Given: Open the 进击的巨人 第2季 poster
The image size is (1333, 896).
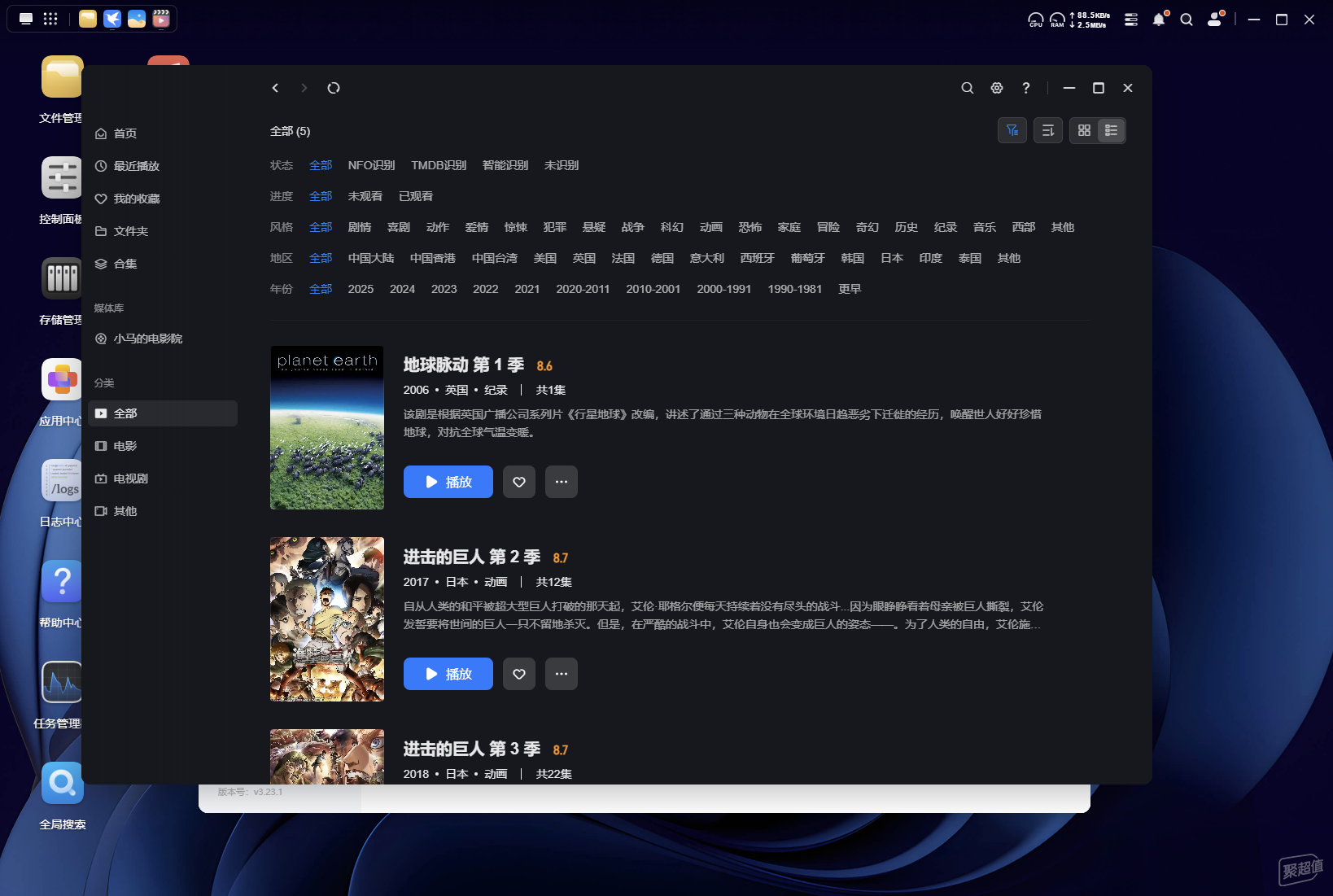Looking at the screenshot, I should click(327, 619).
